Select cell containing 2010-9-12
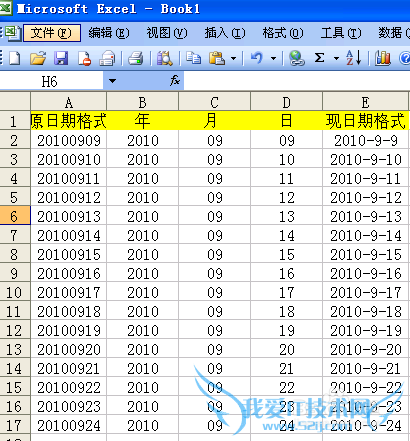Screen dimensions: 410x441 click(x=366, y=197)
